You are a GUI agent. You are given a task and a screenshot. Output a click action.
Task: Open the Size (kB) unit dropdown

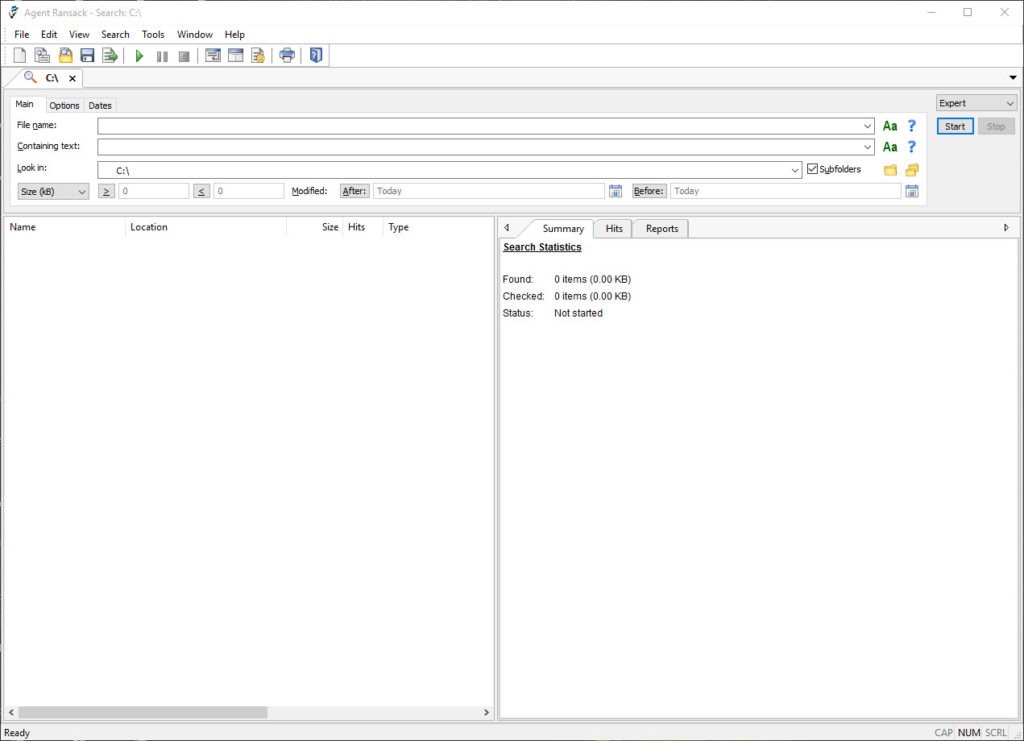click(x=53, y=191)
